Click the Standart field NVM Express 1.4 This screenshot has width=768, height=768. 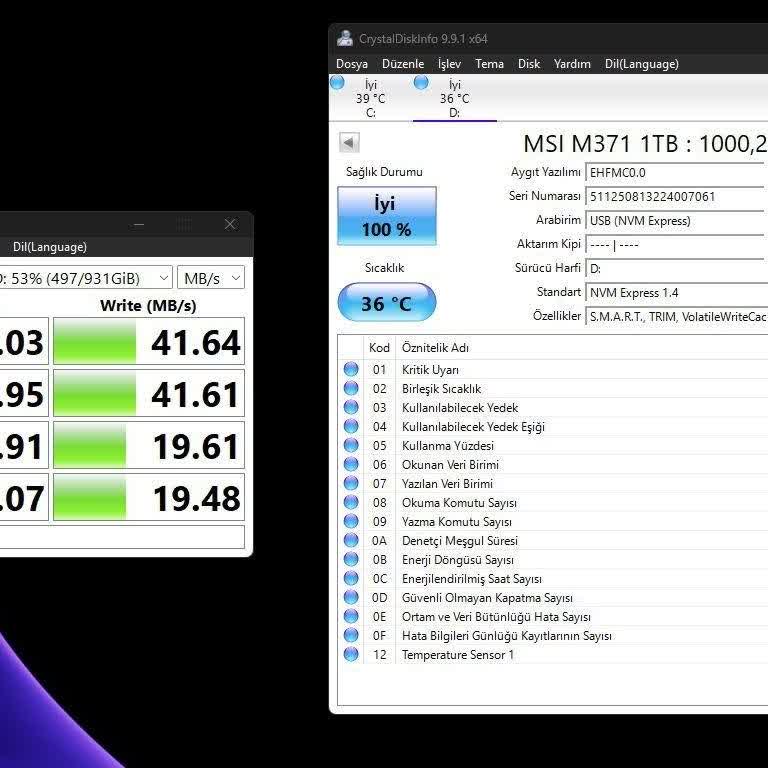677,293
